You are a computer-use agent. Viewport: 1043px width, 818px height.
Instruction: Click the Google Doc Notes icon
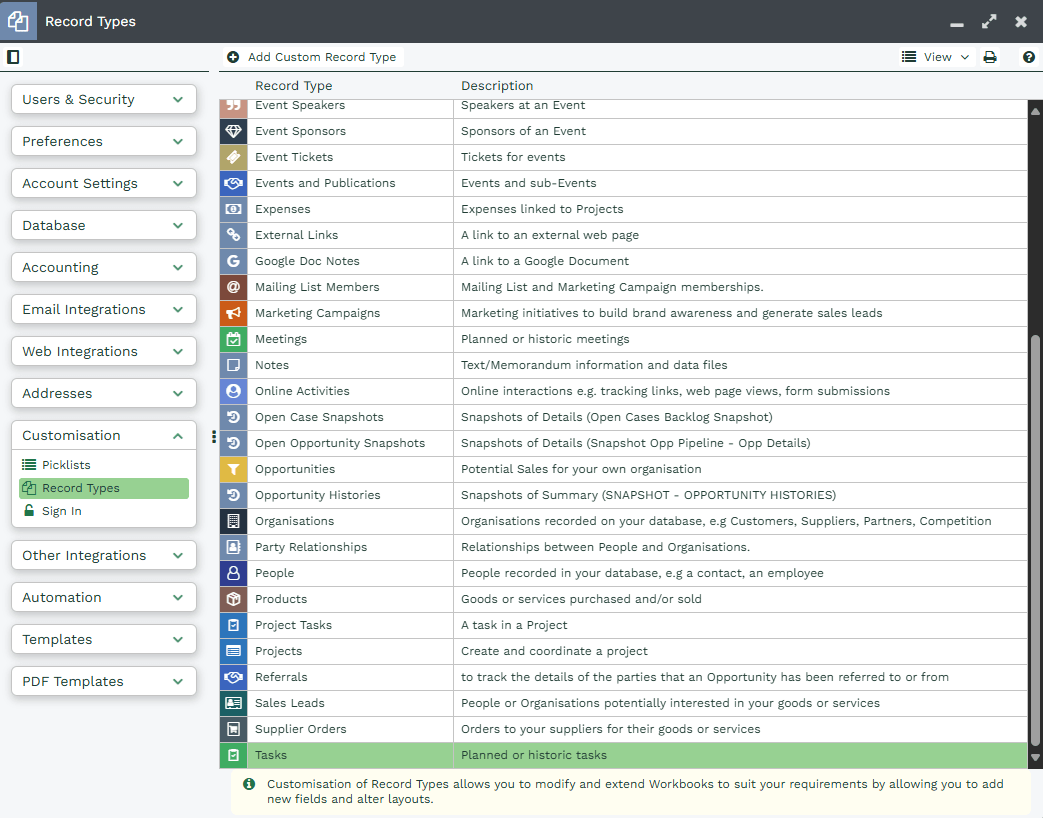(x=233, y=261)
